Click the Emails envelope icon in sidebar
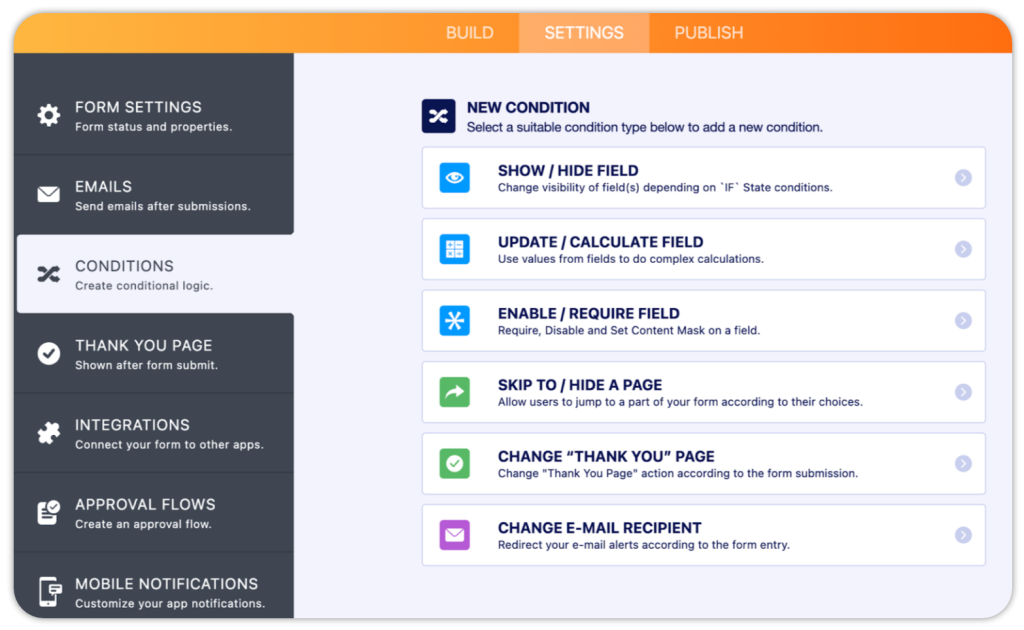 (48, 195)
